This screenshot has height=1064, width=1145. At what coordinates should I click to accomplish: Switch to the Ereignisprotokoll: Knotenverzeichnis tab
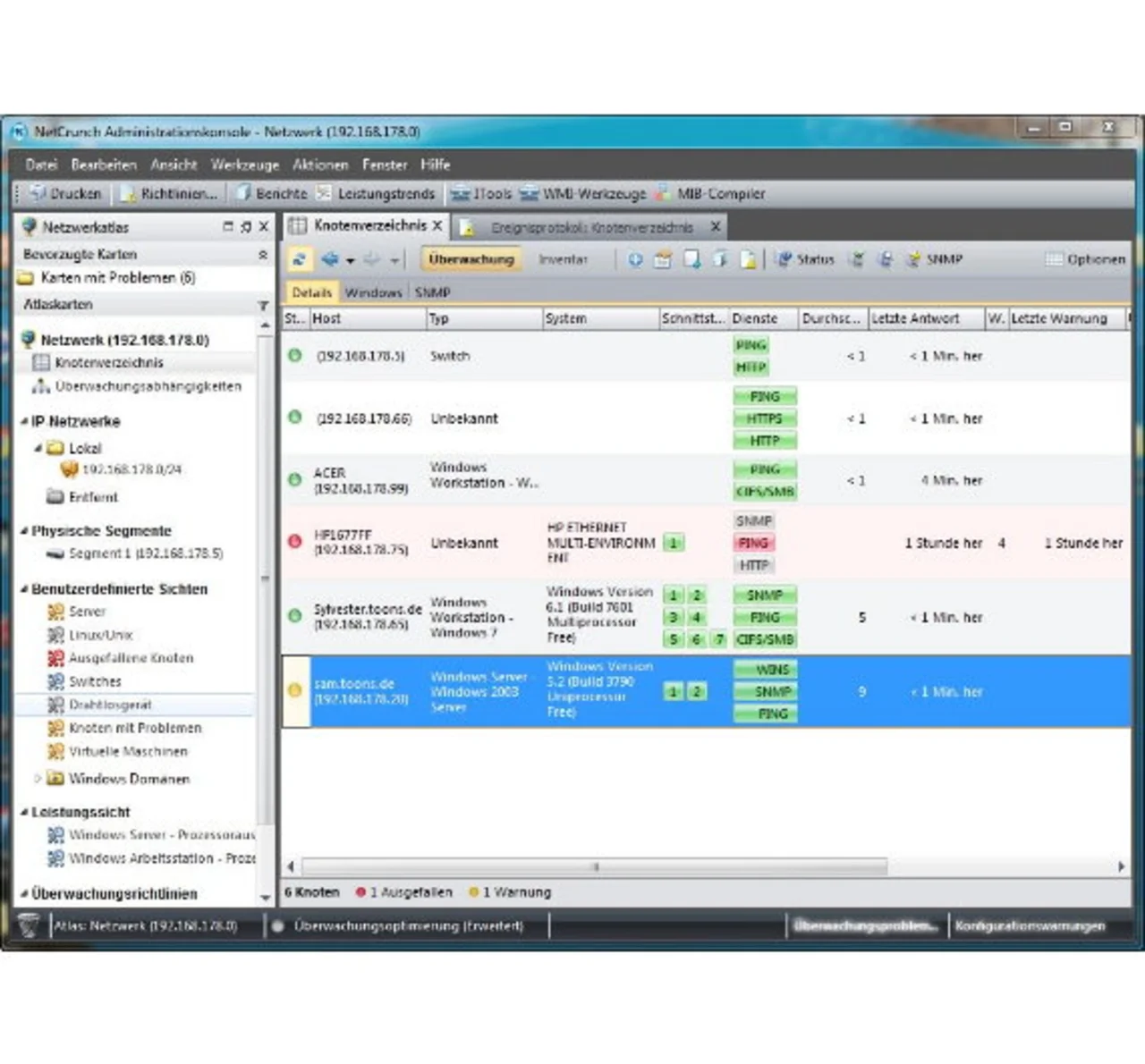click(x=590, y=227)
